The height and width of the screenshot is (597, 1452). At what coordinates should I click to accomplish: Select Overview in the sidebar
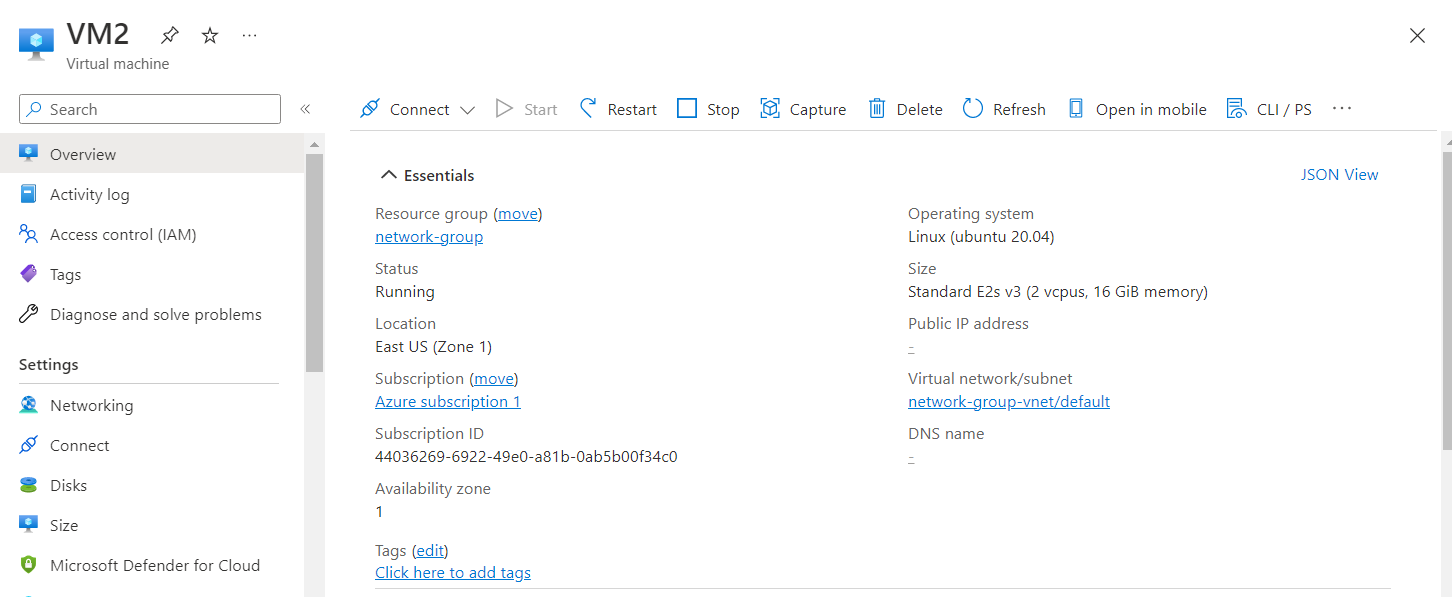coord(152,154)
